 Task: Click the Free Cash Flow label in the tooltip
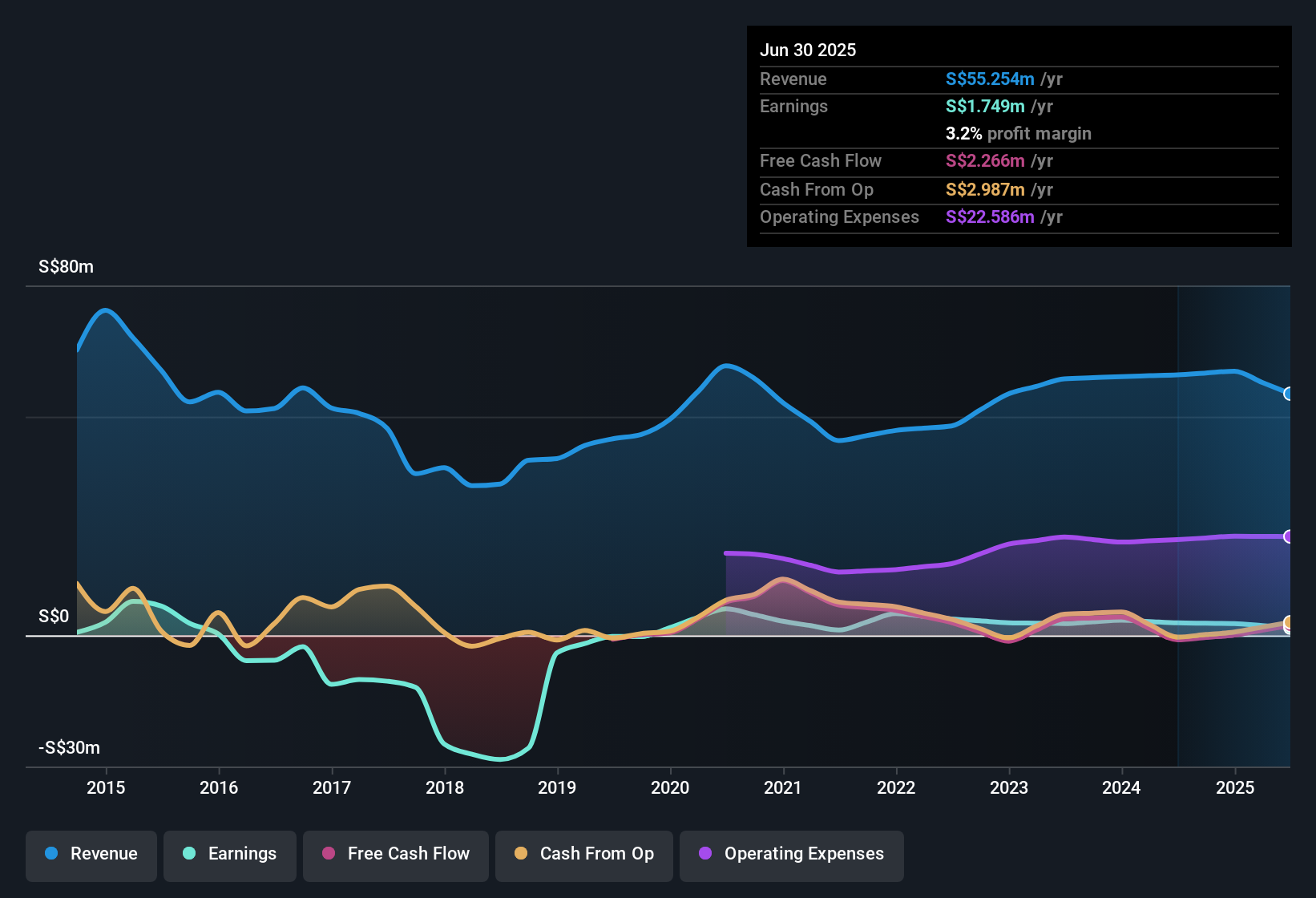[x=821, y=160]
